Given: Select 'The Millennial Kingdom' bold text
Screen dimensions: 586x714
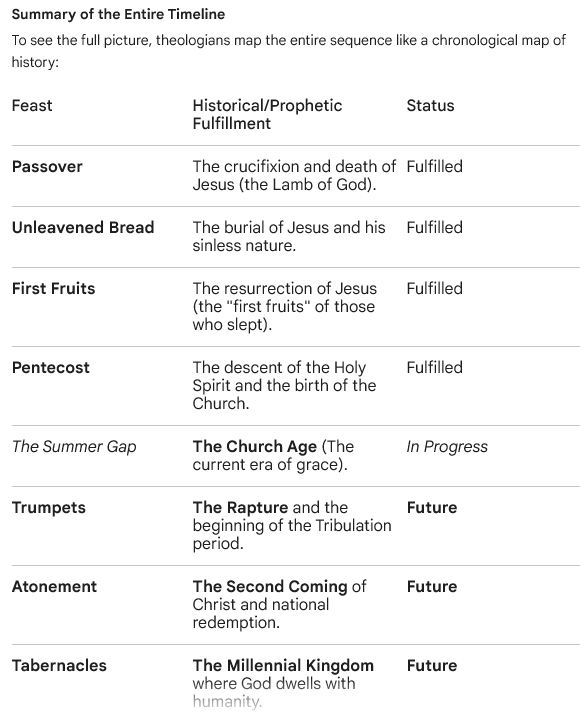Looking at the screenshot, I should (x=283, y=666).
